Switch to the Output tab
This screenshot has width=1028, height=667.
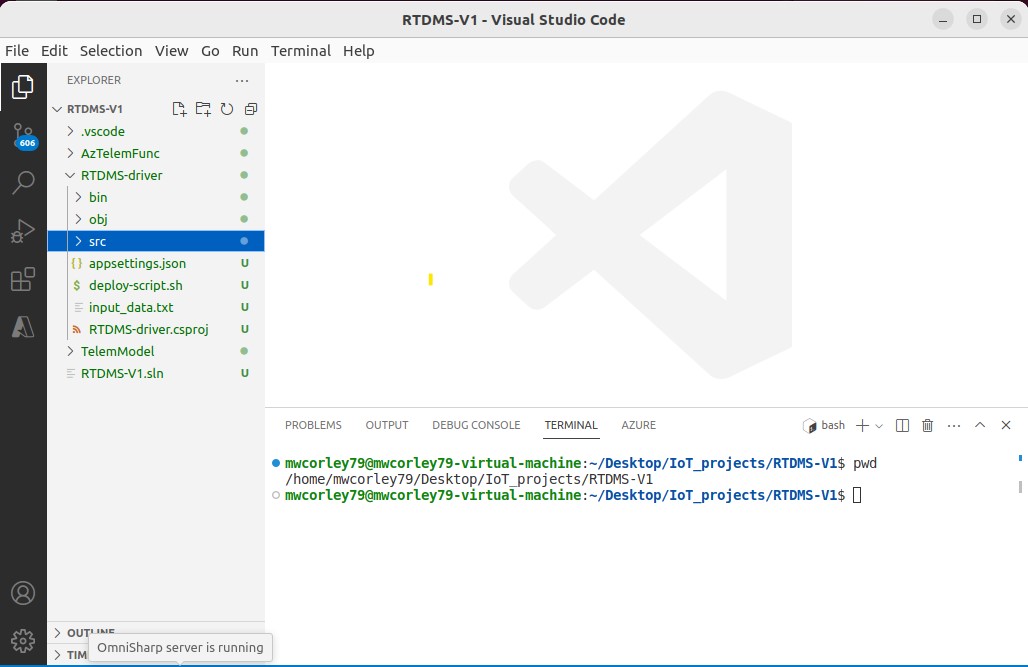[387, 426]
